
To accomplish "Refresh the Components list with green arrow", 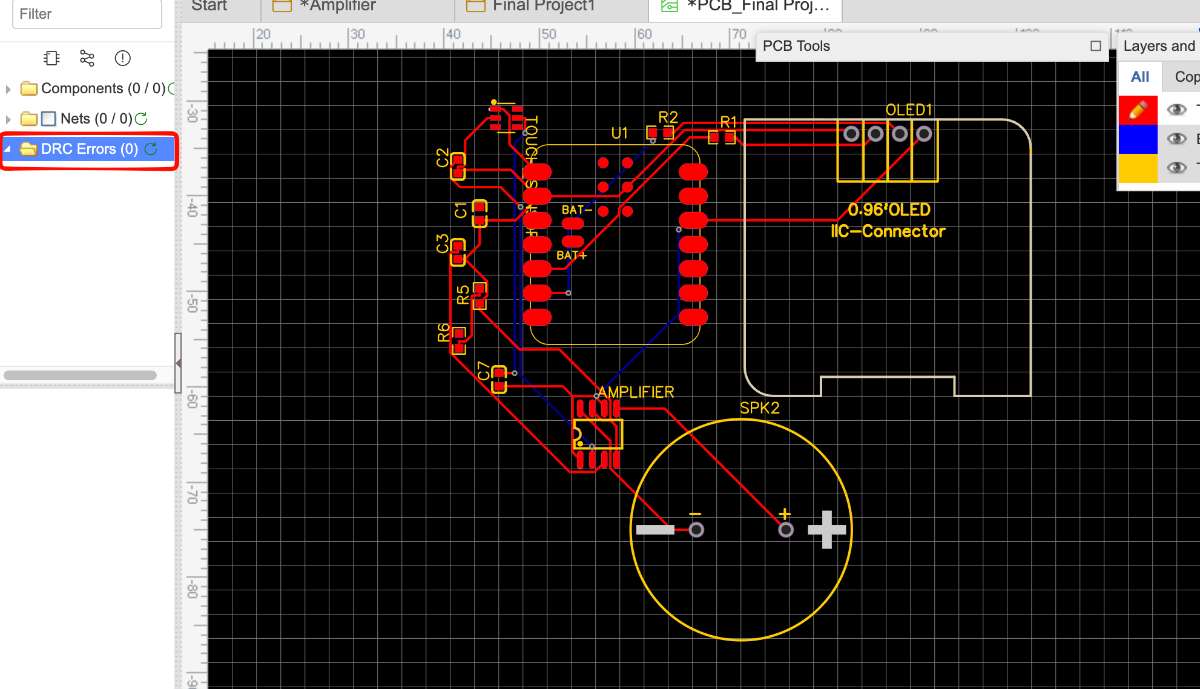I will tap(173, 89).
